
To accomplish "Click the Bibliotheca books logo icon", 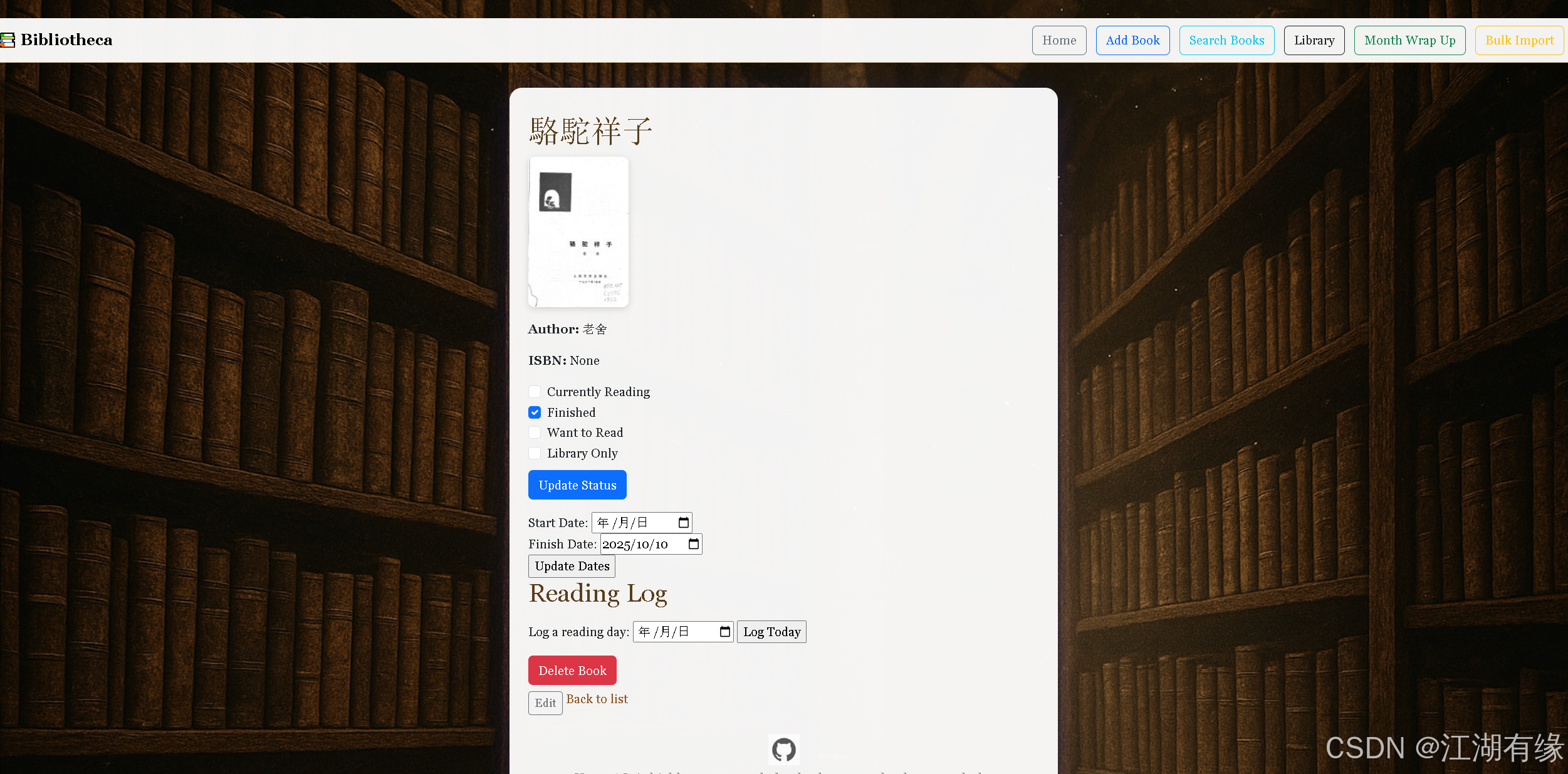I will pos(7,40).
